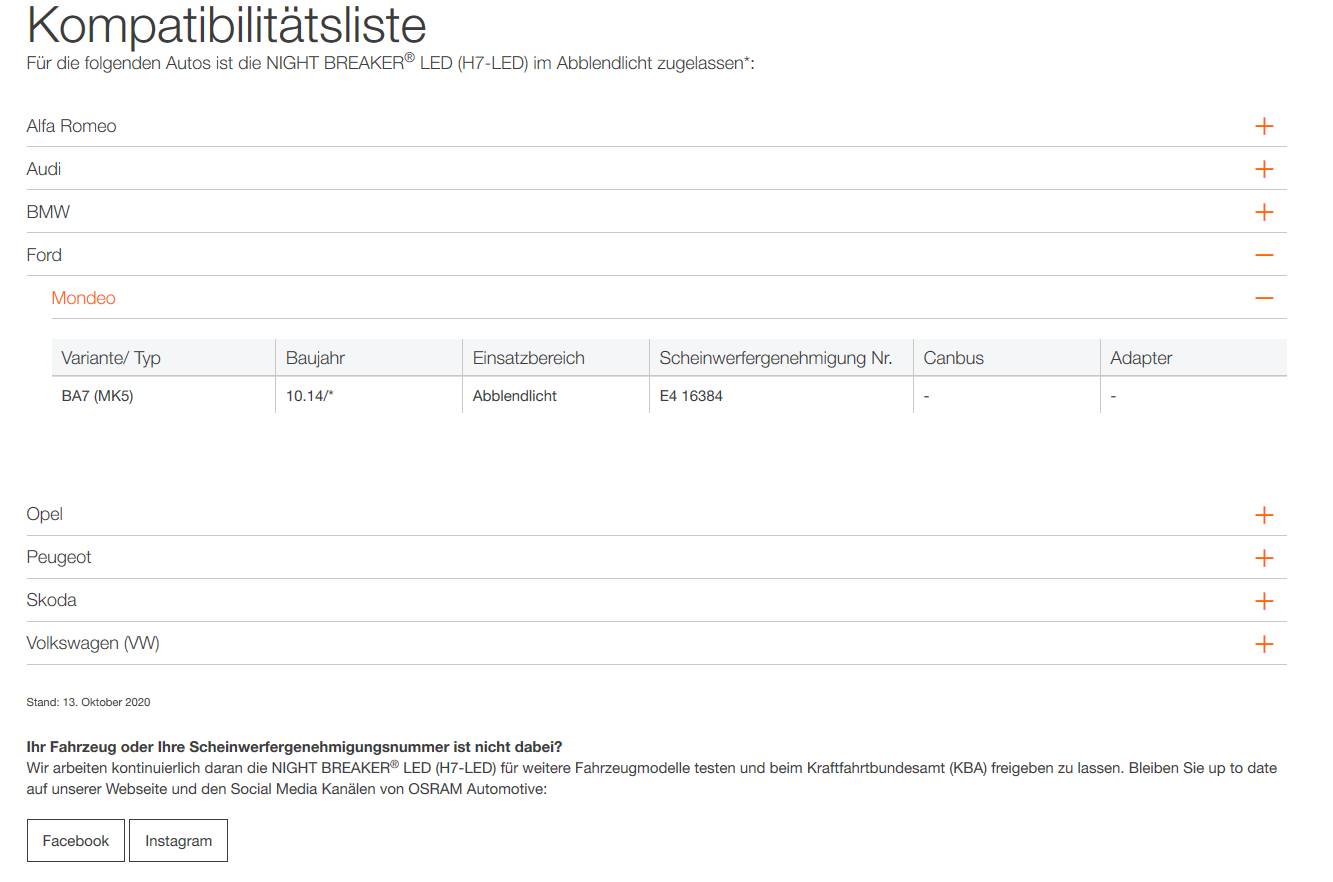Open the Instagram button
This screenshot has width=1333, height=882.
[x=178, y=841]
